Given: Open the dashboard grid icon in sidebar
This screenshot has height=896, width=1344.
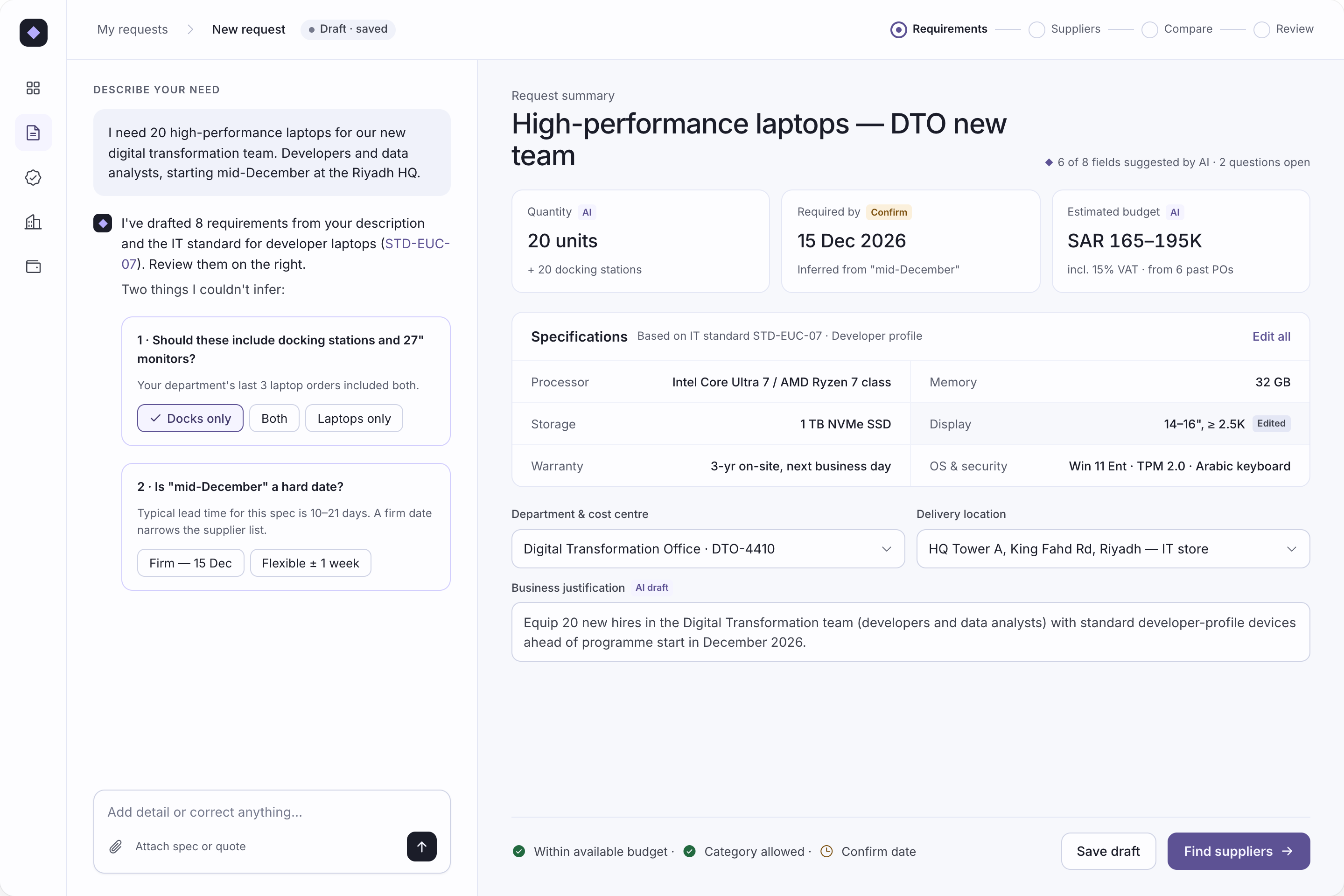Looking at the screenshot, I should point(33,88).
